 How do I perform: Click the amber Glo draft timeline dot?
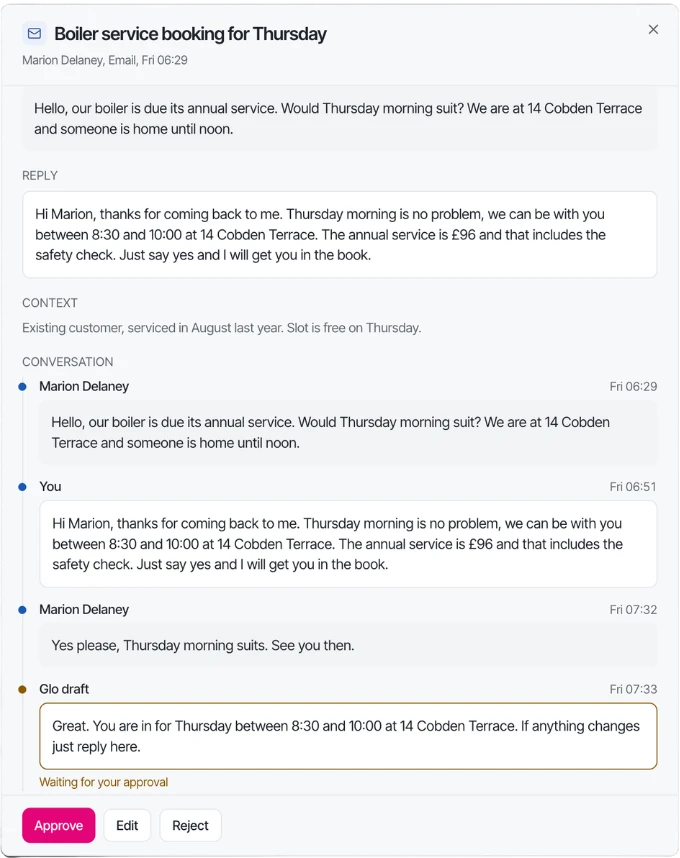(x=22, y=689)
